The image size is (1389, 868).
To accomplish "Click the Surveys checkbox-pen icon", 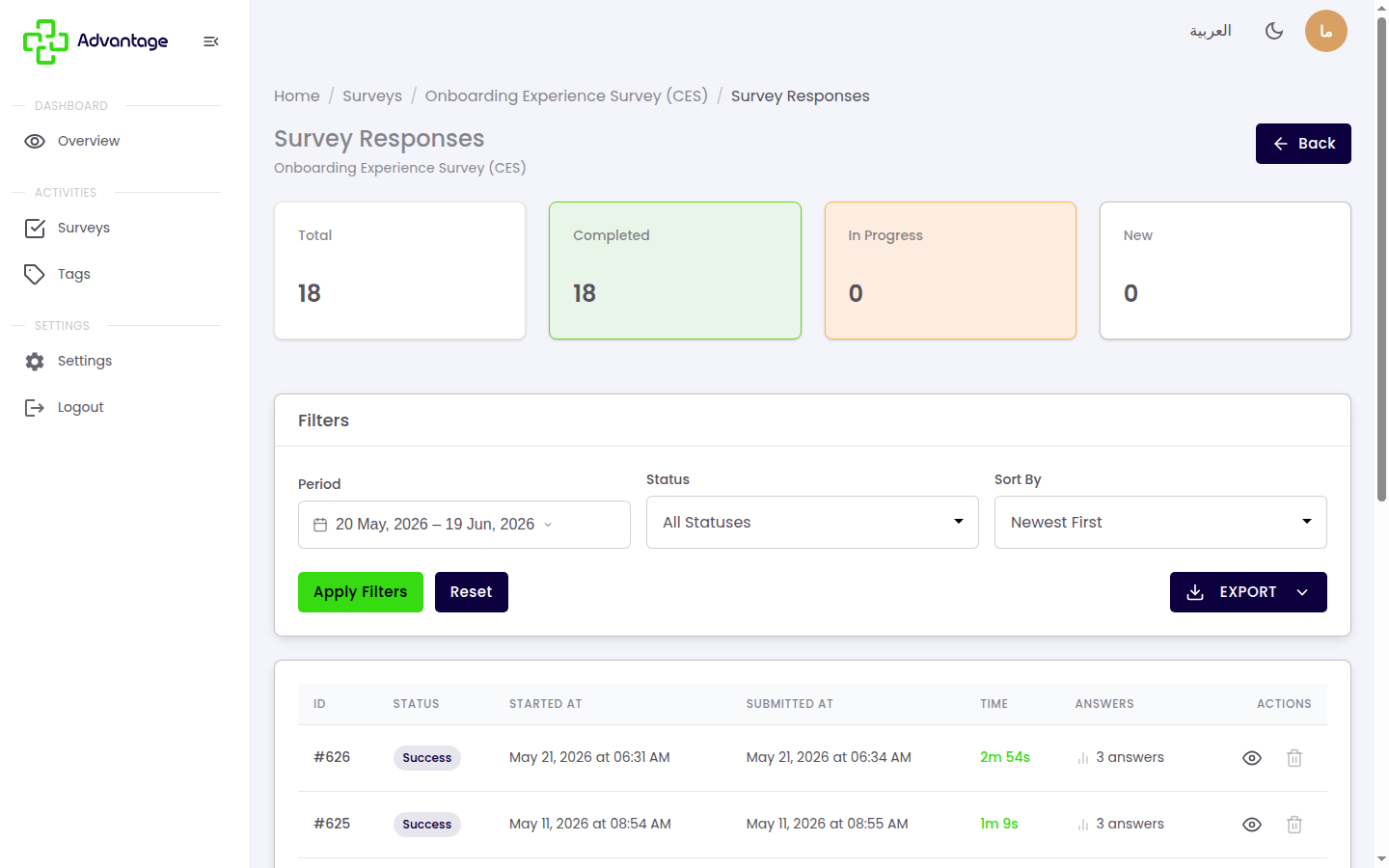I will pyautogui.click(x=35, y=228).
